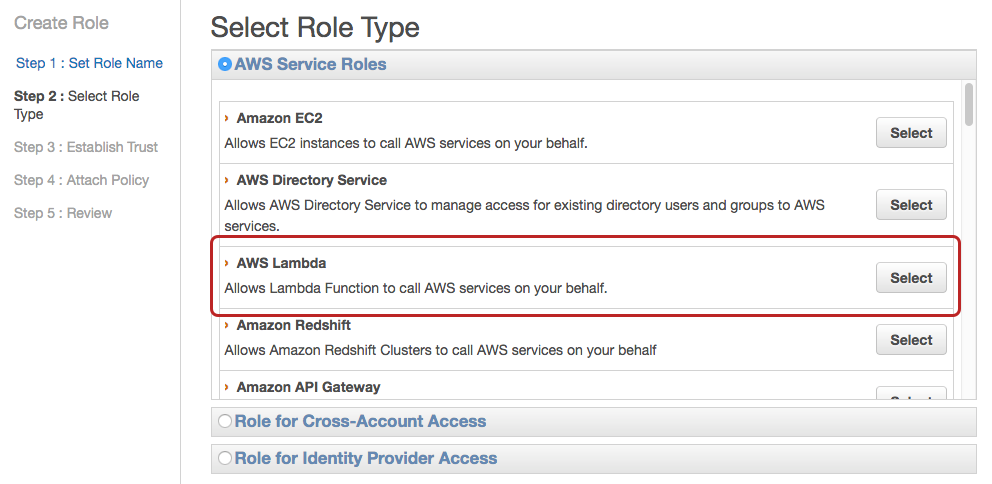The image size is (992, 484).
Task: Click the role list scrollbar thumb
Action: pyautogui.click(x=969, y=105)
